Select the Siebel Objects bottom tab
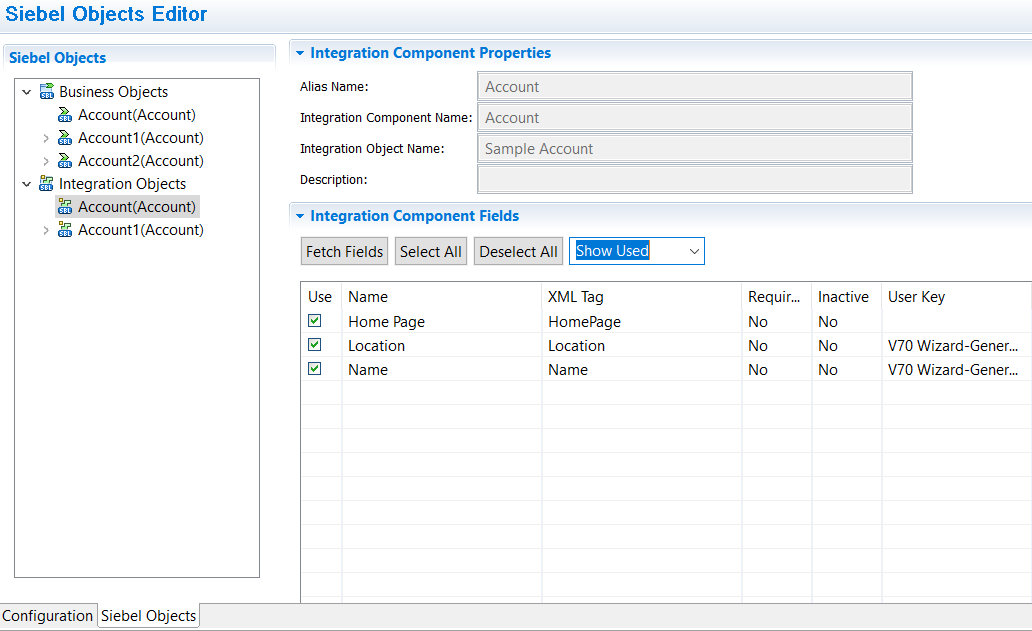The height and width of the screenshot is (631, 1032). [x=149, y=616]
